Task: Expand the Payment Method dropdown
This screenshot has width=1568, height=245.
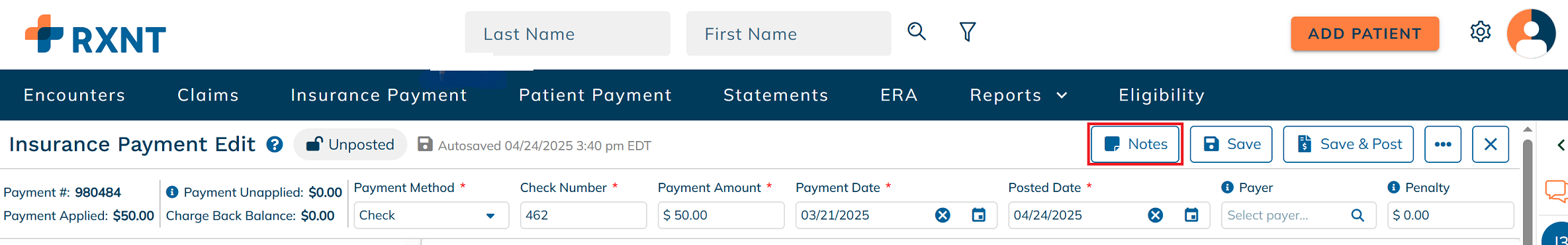Action: click(x=490, y=216)
